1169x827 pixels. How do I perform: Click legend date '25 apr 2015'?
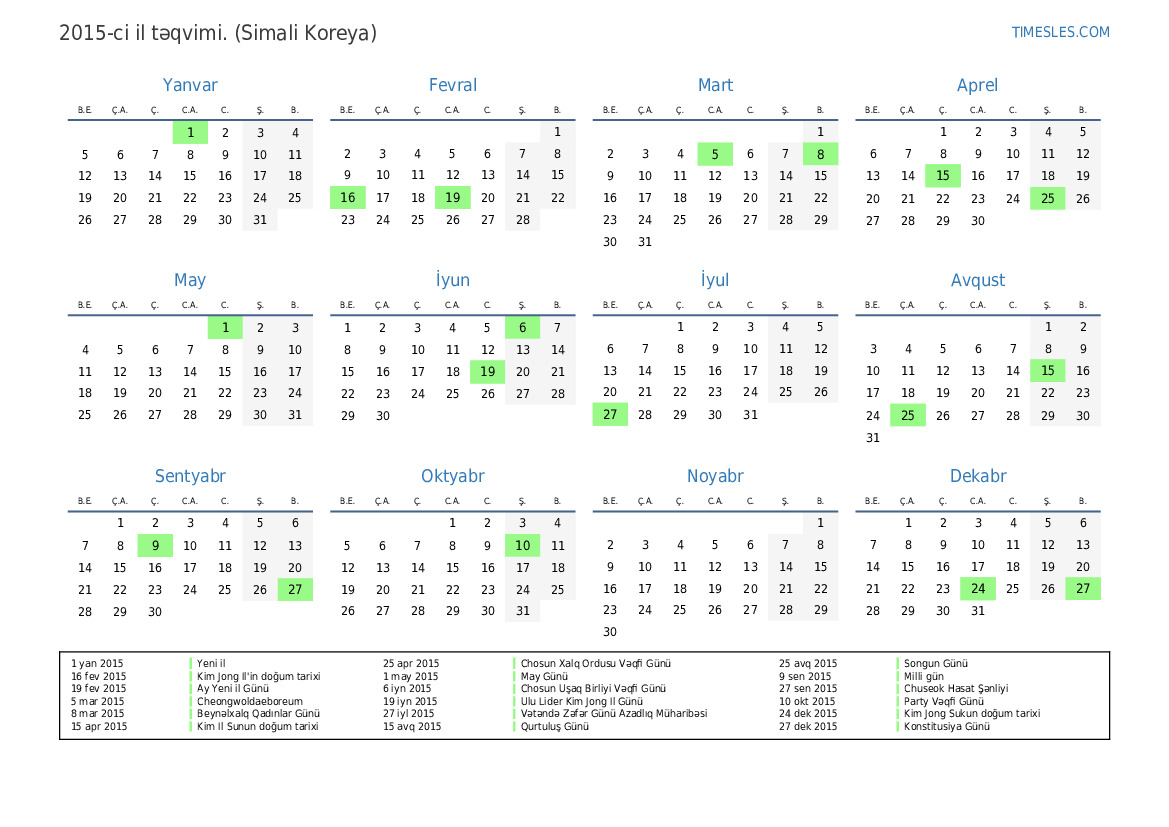(411, 664)
